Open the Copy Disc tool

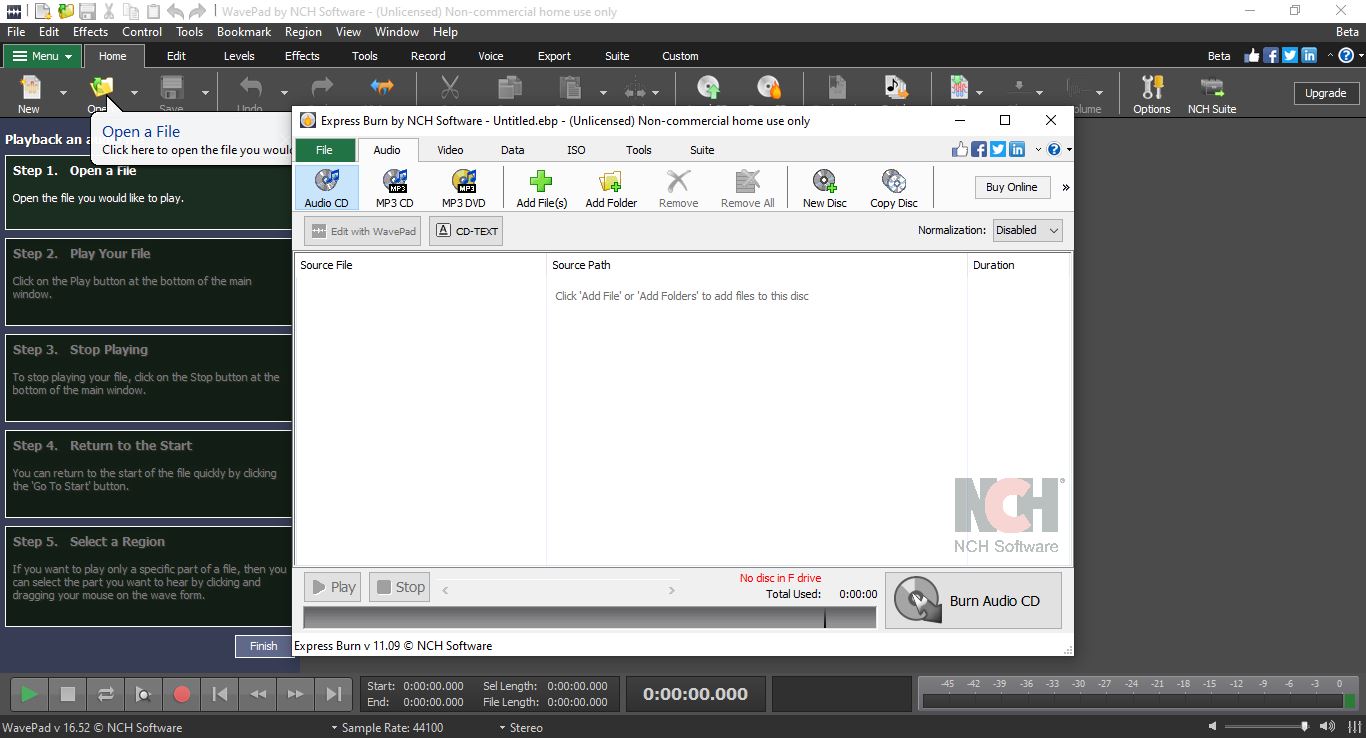(893, 187)
